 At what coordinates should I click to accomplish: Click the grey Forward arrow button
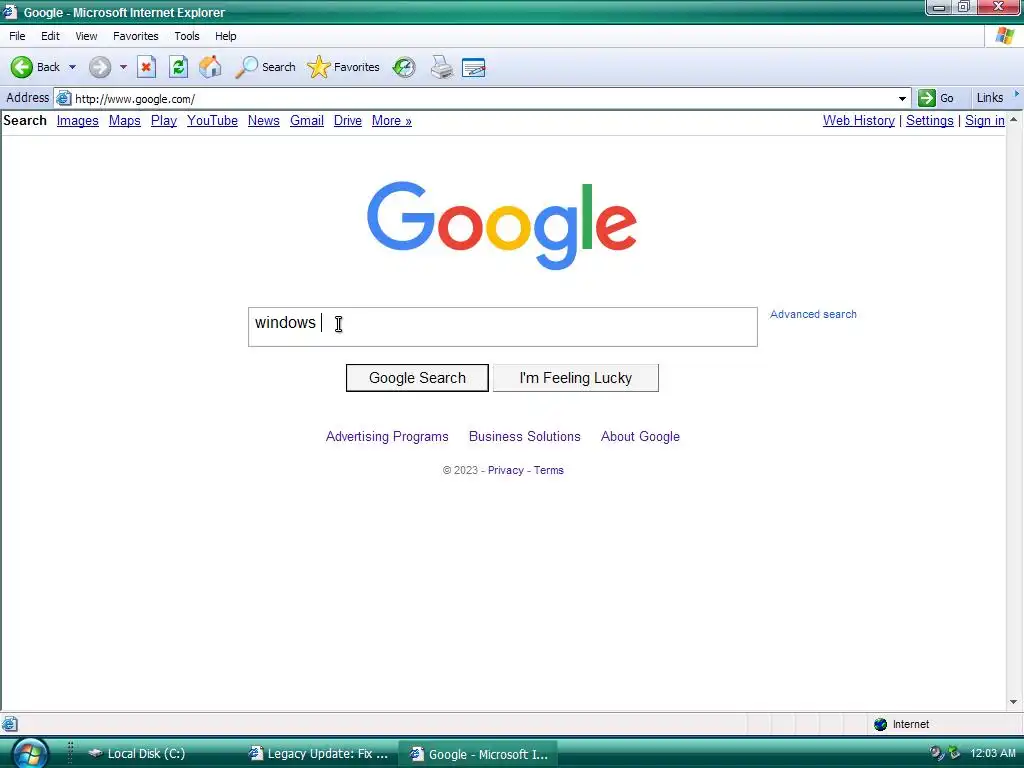100,67
